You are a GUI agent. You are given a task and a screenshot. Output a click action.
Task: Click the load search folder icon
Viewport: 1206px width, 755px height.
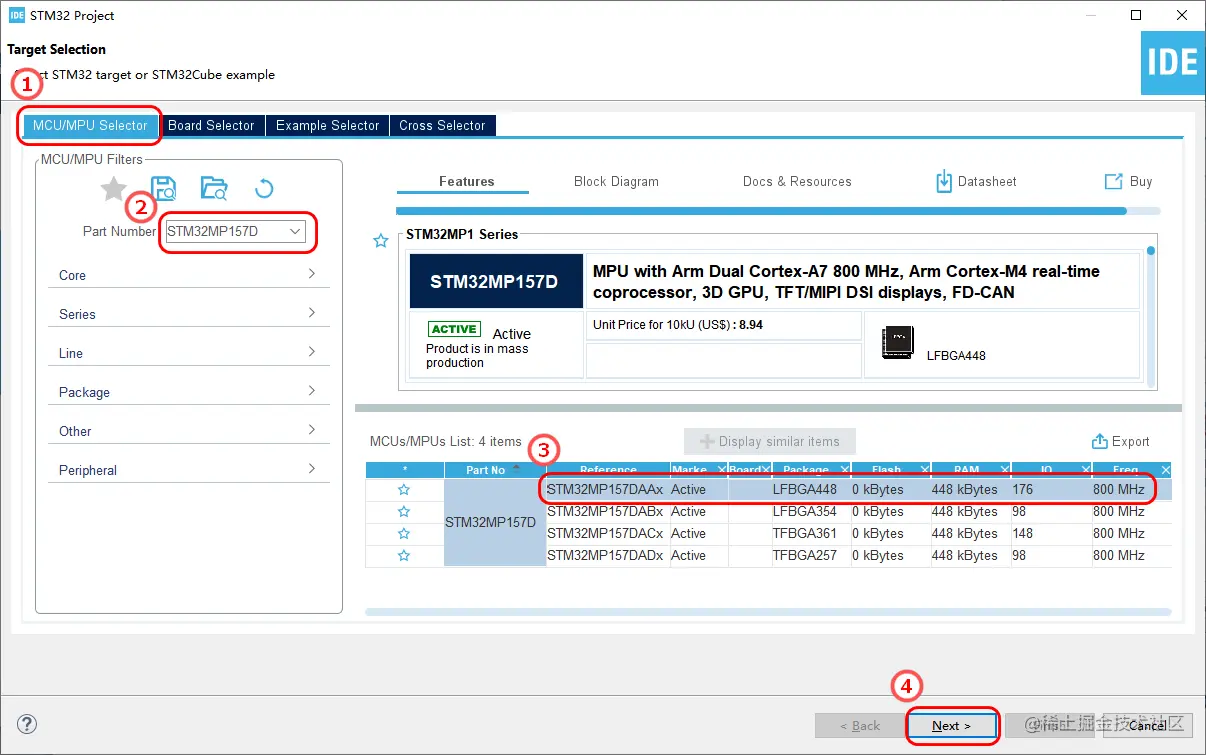click(214, 187)
